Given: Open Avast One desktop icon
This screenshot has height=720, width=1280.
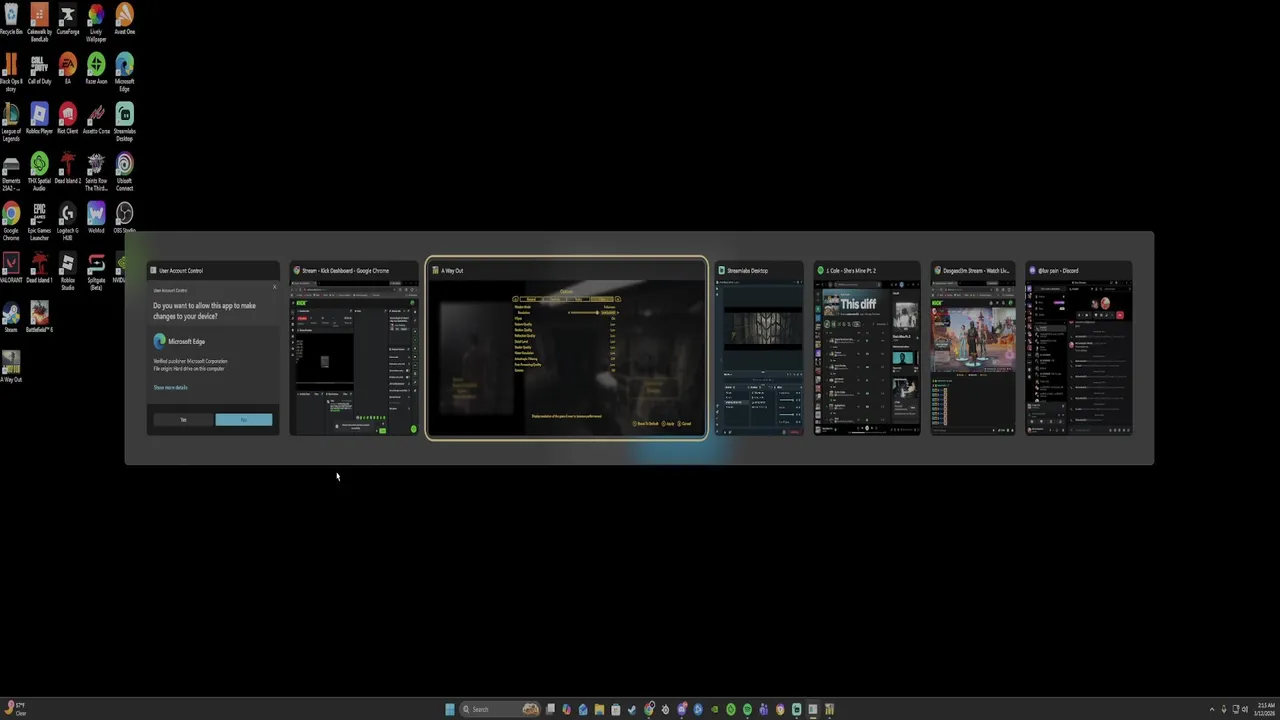Looking at the screenshot, I should (124, 20).
